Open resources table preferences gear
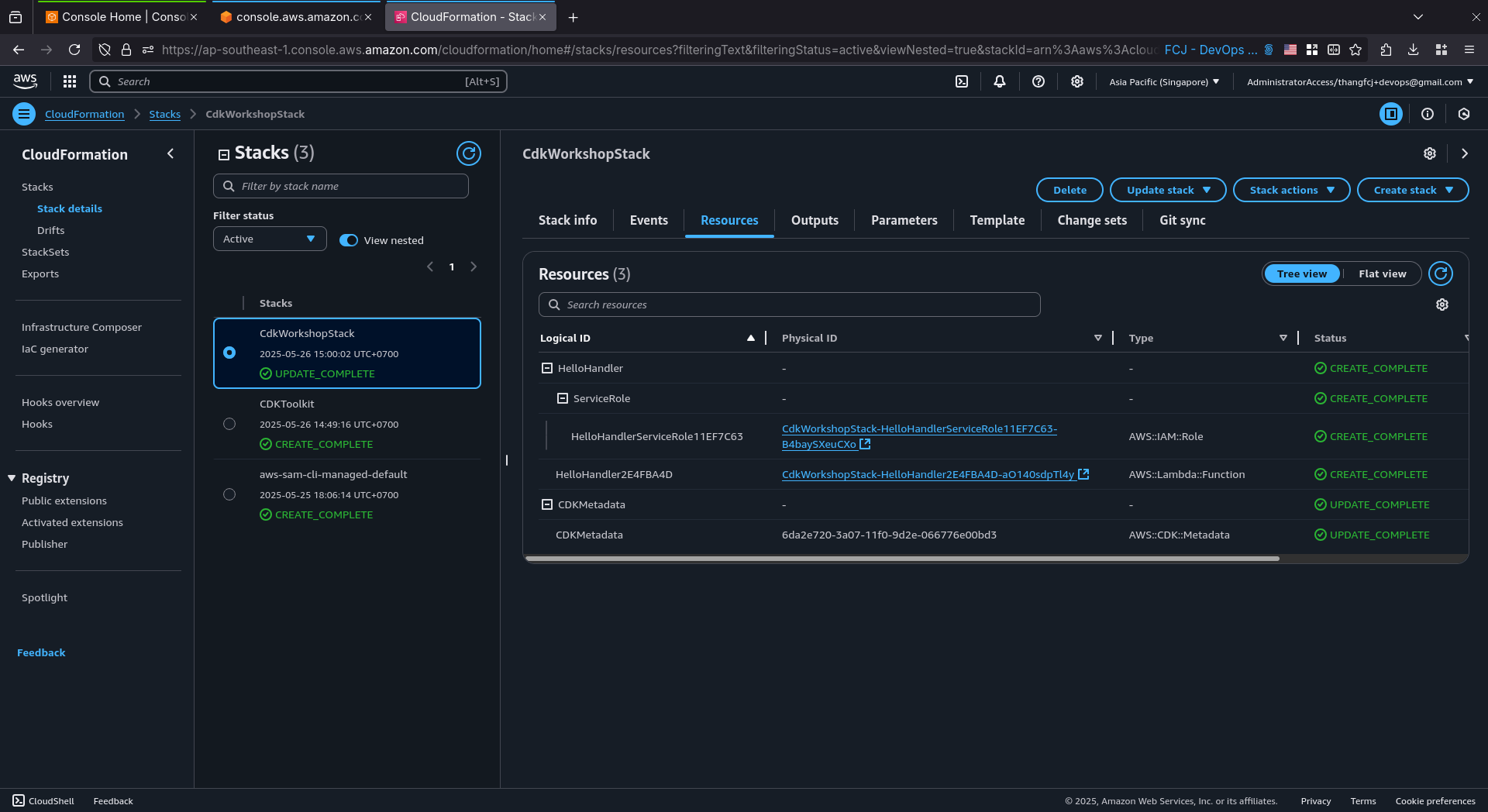The image size is (1488, 812). (x=1442, y=304)
